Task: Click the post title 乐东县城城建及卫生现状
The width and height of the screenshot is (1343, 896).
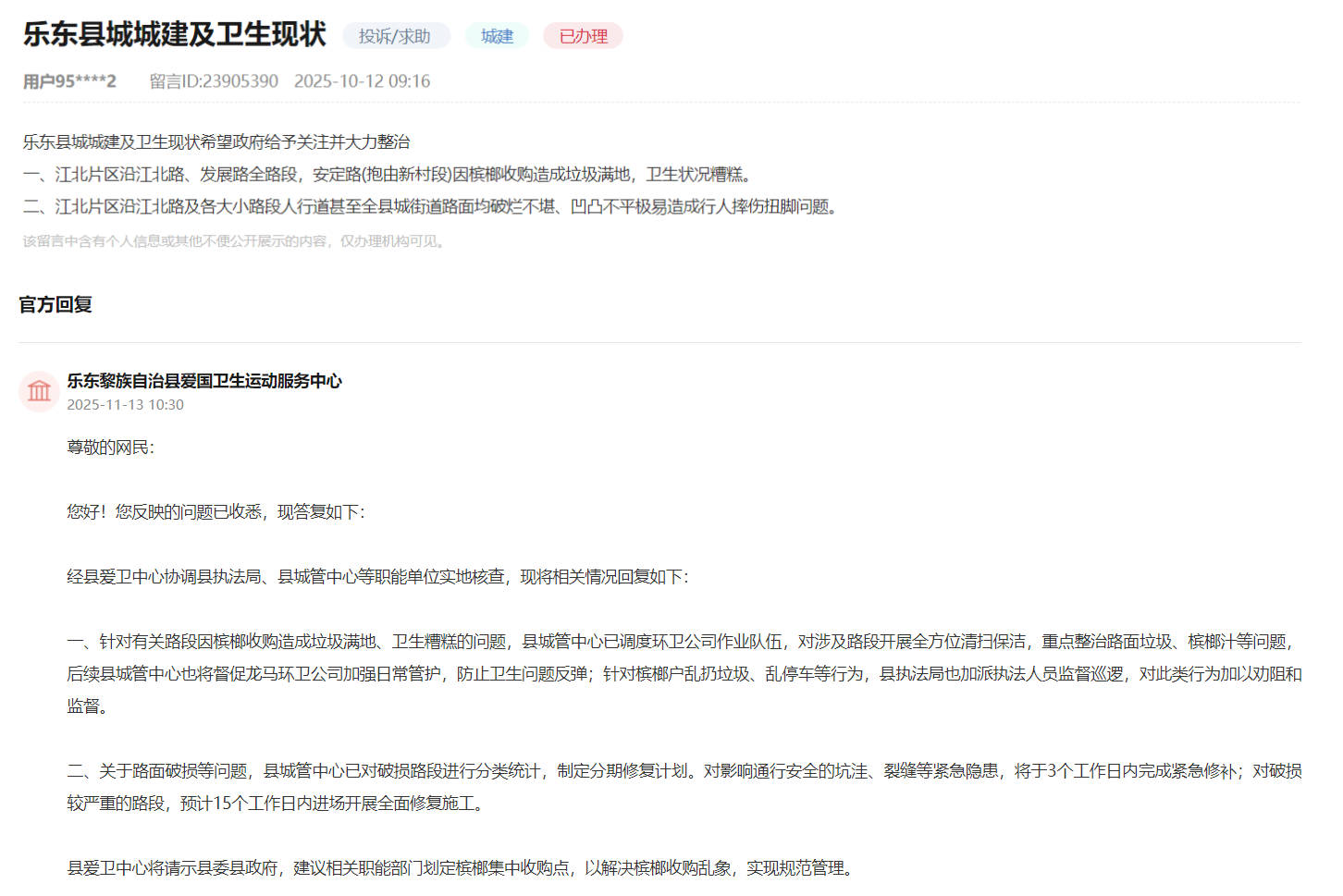Action: [x=173, y=34]
